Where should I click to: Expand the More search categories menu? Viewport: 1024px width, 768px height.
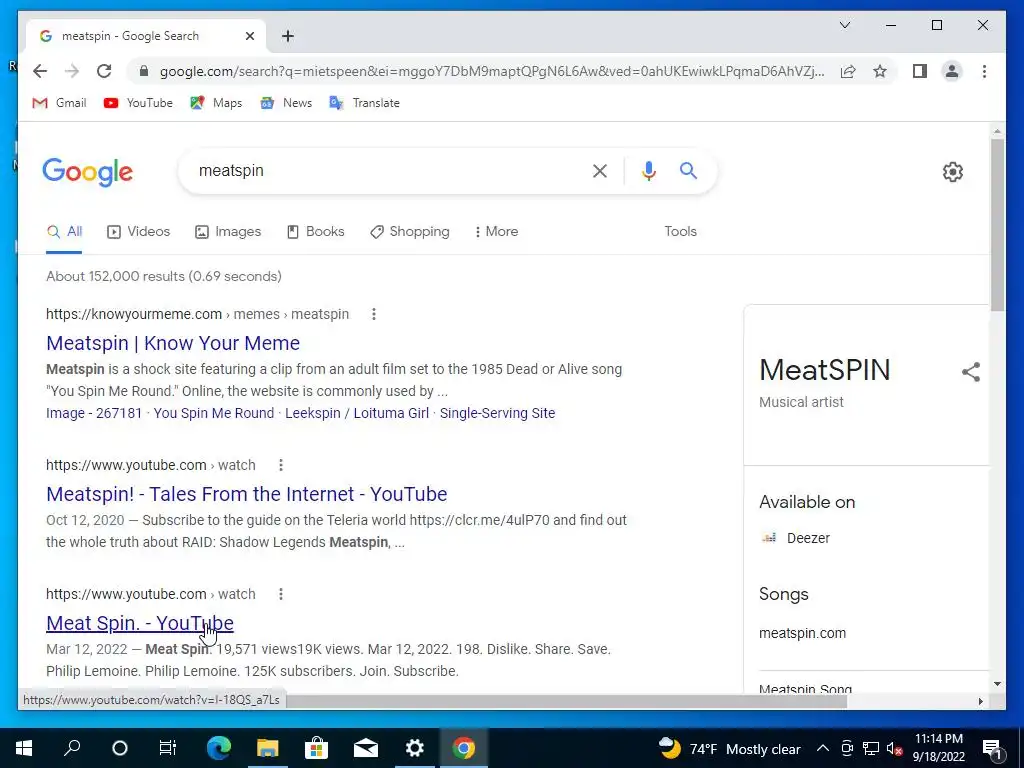coord(496,231)
